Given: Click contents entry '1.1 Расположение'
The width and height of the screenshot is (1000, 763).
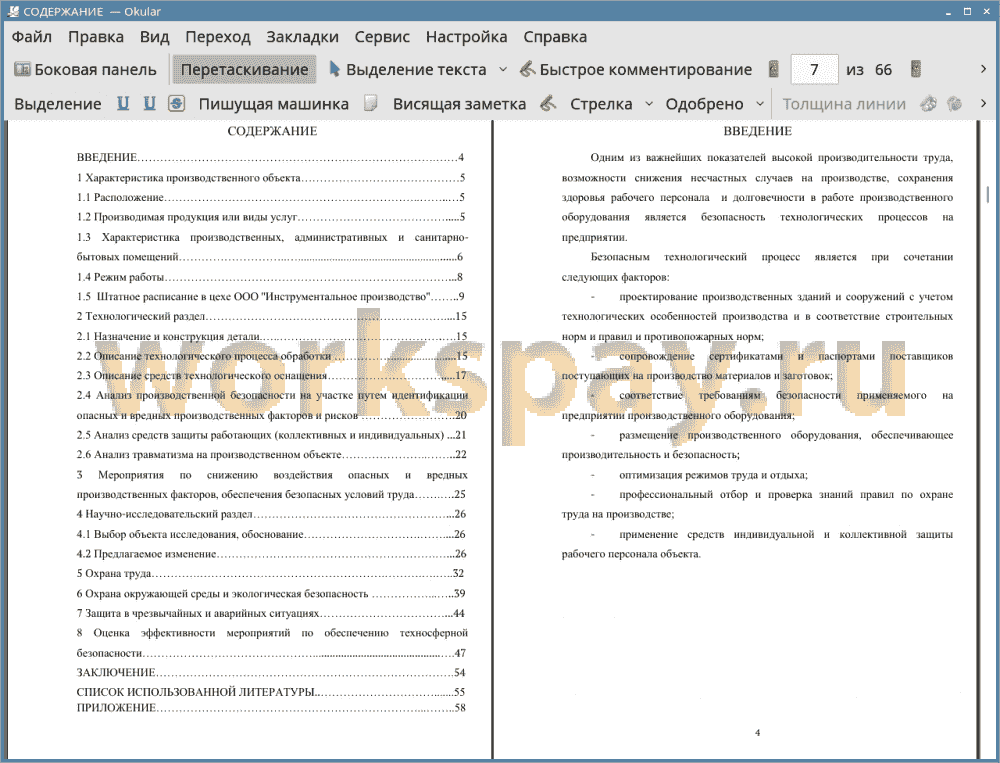Looking at the screenshot, I should point(271,198).
